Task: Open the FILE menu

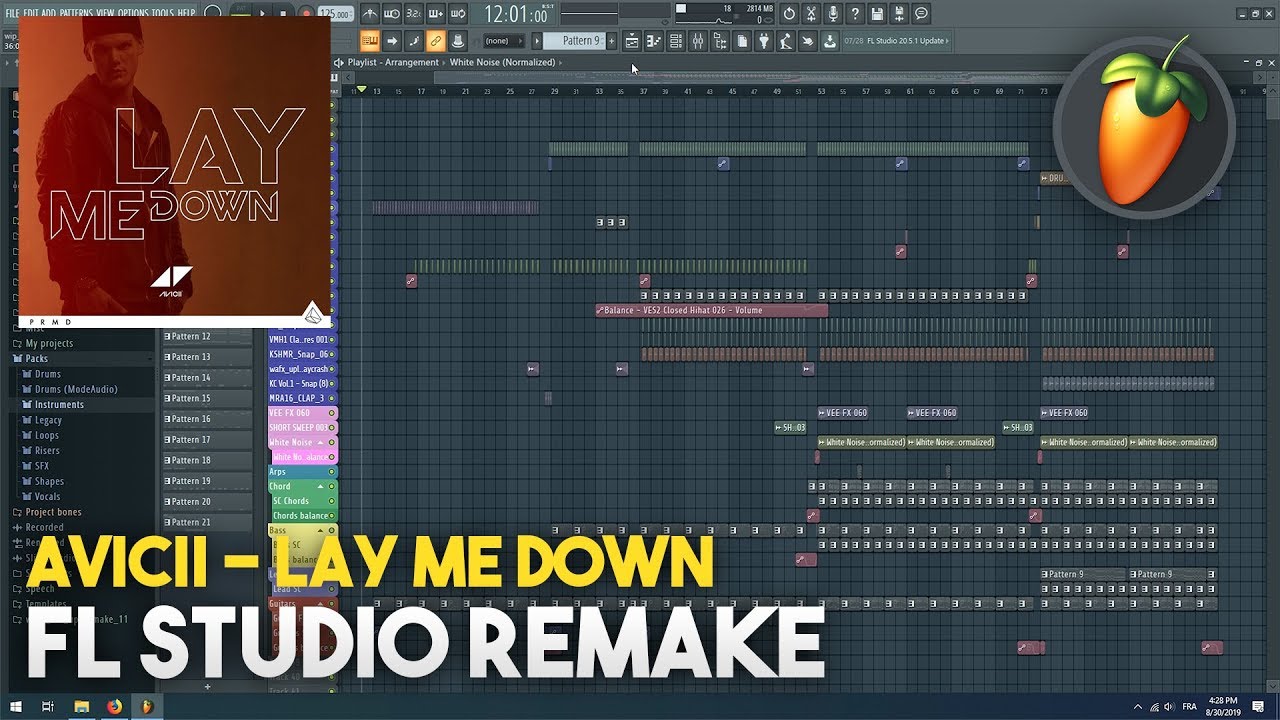Action: click(x=12, y=13)
